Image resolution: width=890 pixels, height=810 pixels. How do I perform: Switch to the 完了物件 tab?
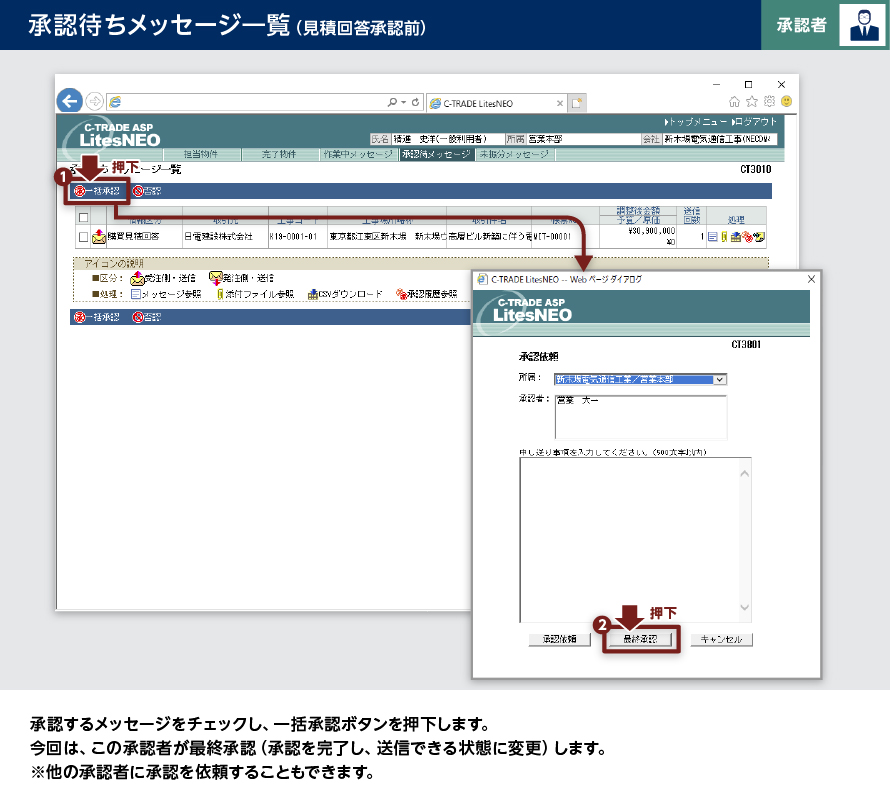(279, 155)
